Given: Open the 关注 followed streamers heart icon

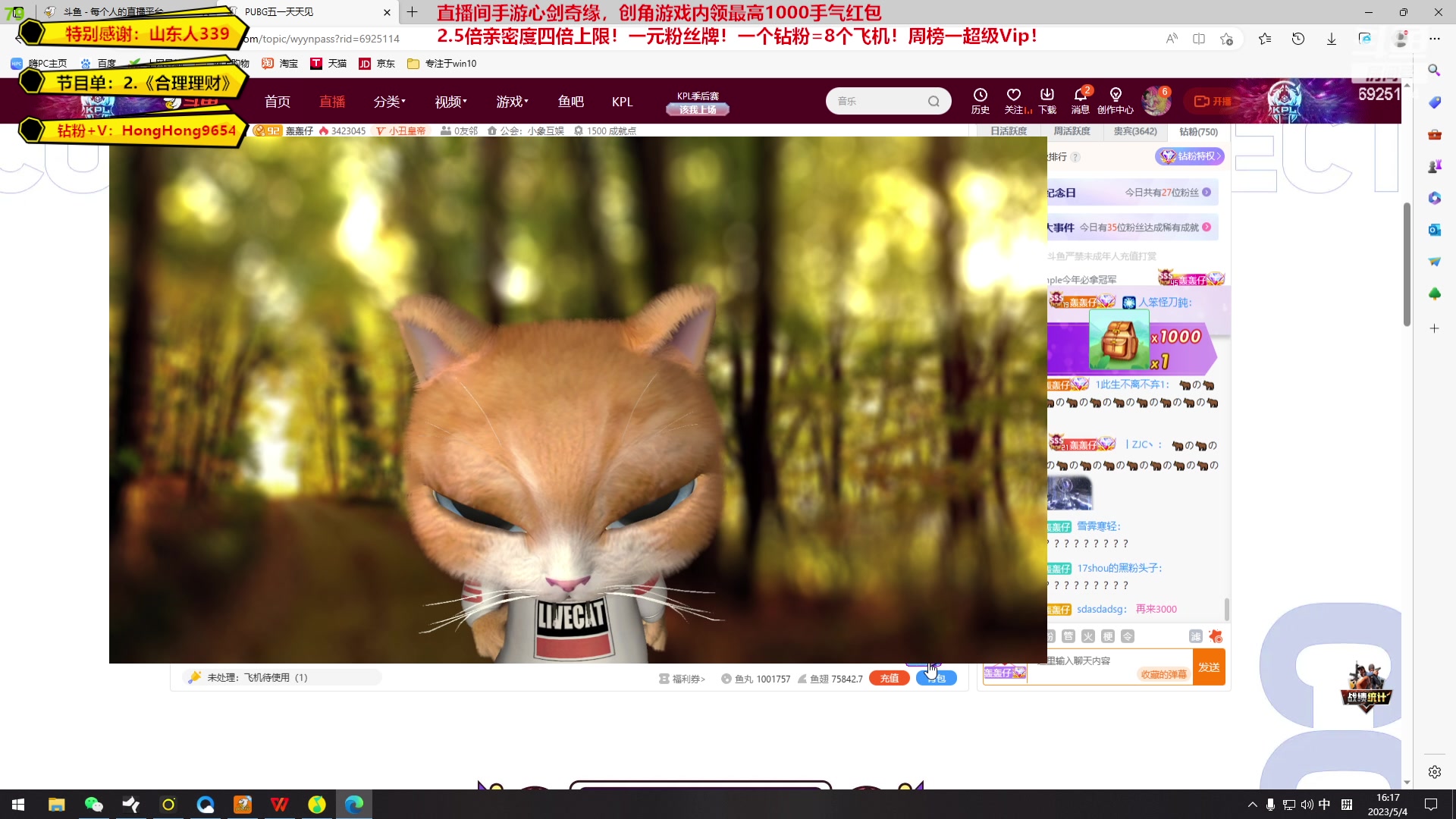Looking at the screenshot, I should tap(1014, 100).
